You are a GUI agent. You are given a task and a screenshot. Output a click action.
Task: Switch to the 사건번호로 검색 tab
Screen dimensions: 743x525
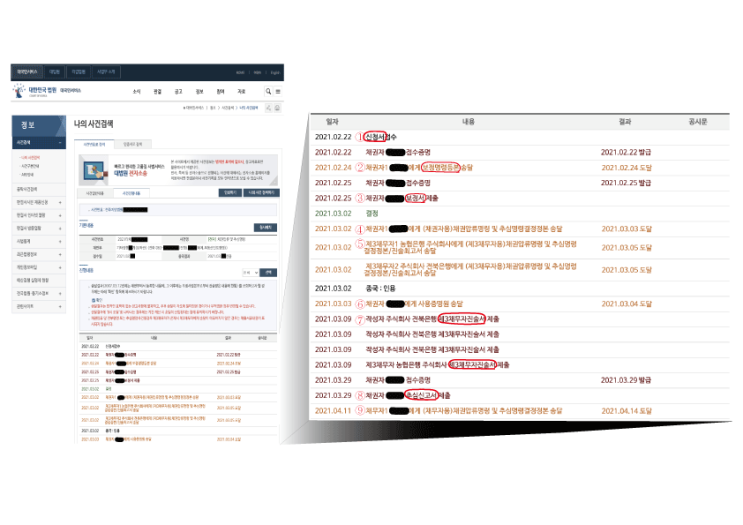[x=95, y=144]
